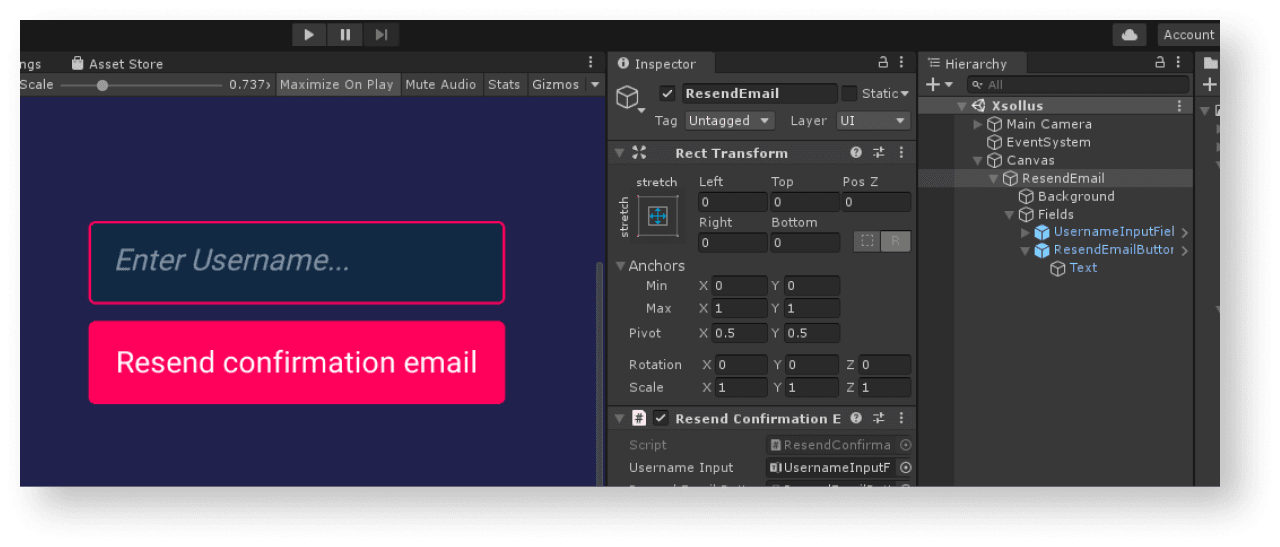This screenshot has height=547, width=1280.
Task: Toggle ResendEmail active checkbox
Action: point(667,94)
